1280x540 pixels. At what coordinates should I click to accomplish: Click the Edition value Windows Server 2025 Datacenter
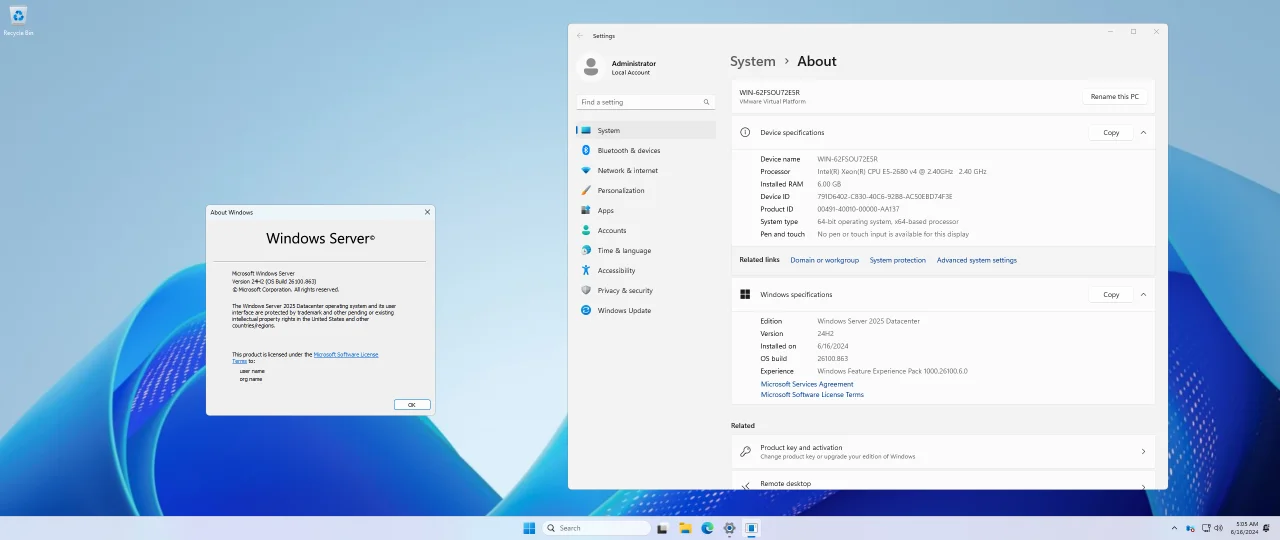pyautogui.click(x=868, y=321)
